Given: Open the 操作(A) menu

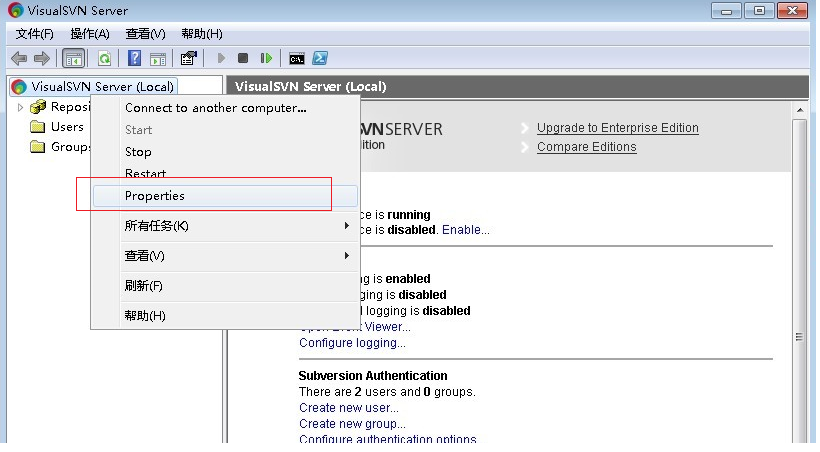Looking at the screenshot, I should pyautogui.click(x=90, y=34).
